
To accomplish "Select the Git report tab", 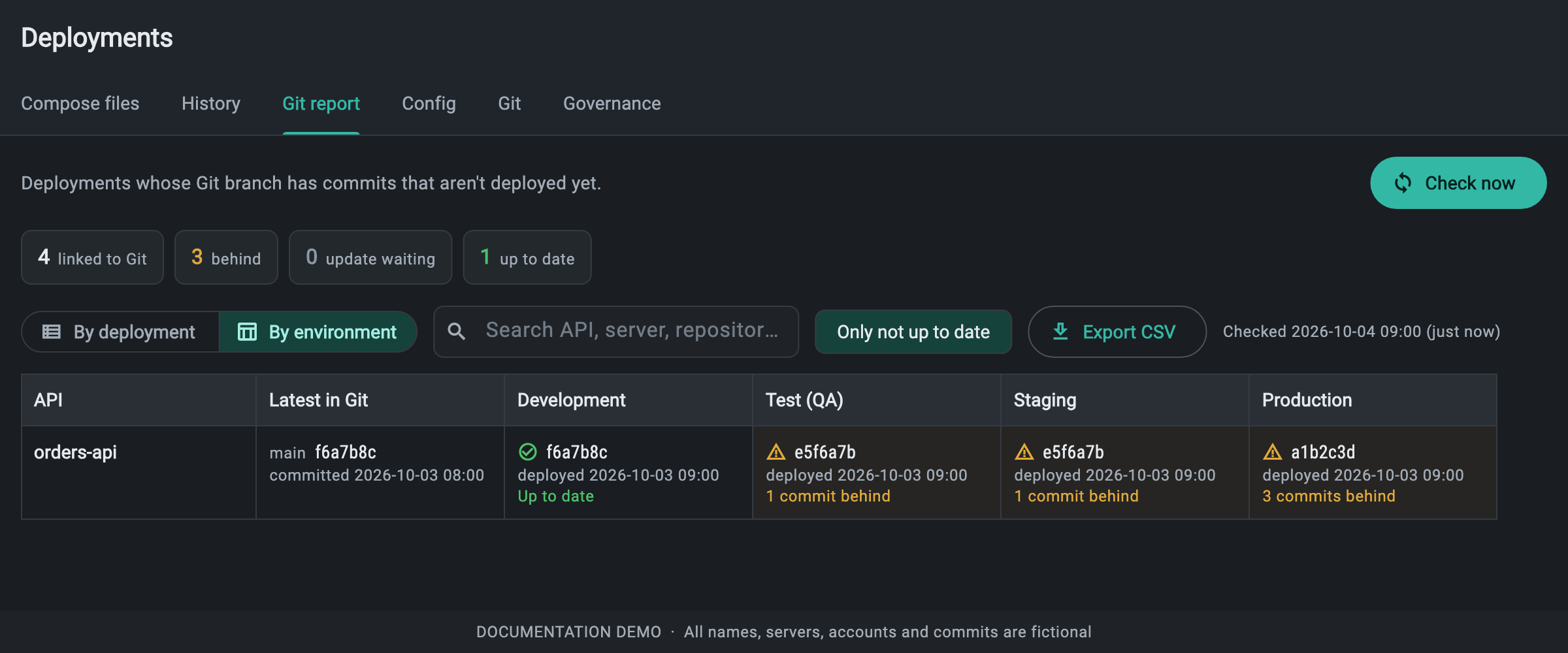I will pyautogui.click(x=321, y=103).
